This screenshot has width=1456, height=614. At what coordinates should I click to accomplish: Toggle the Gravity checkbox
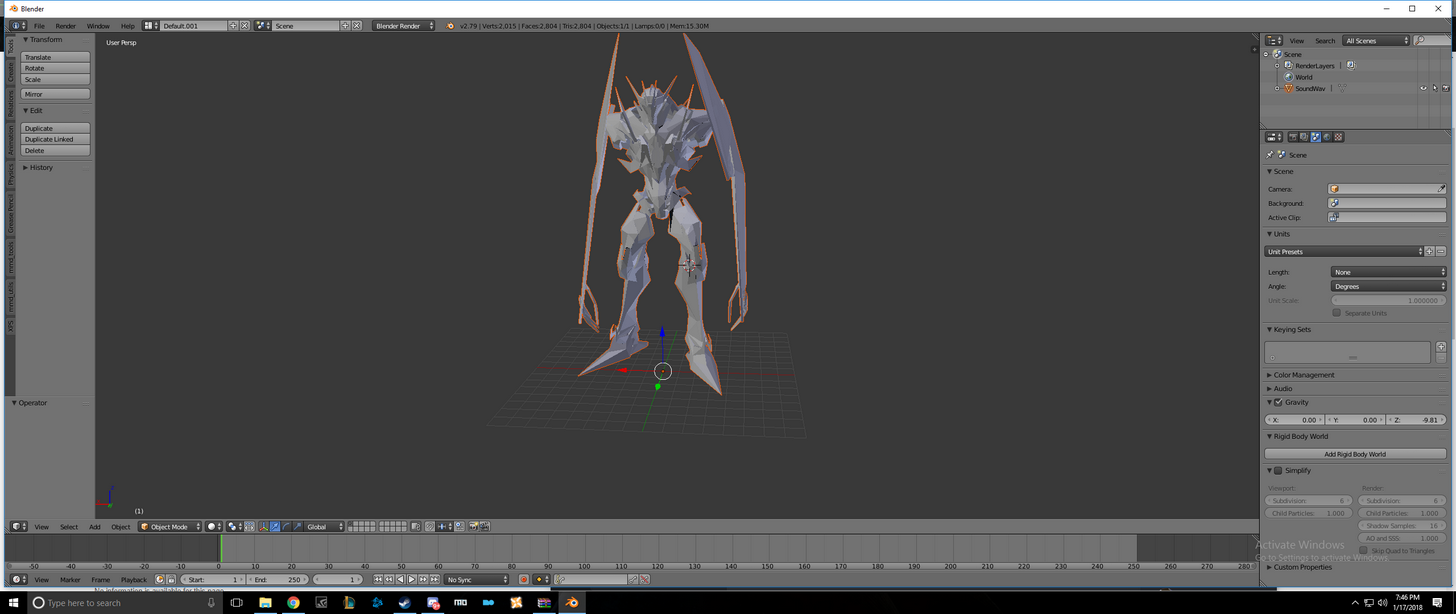tap(1278, 402)
